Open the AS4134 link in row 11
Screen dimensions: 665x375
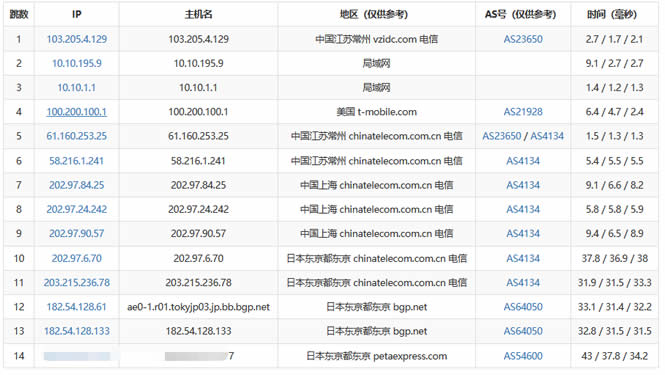523,283
